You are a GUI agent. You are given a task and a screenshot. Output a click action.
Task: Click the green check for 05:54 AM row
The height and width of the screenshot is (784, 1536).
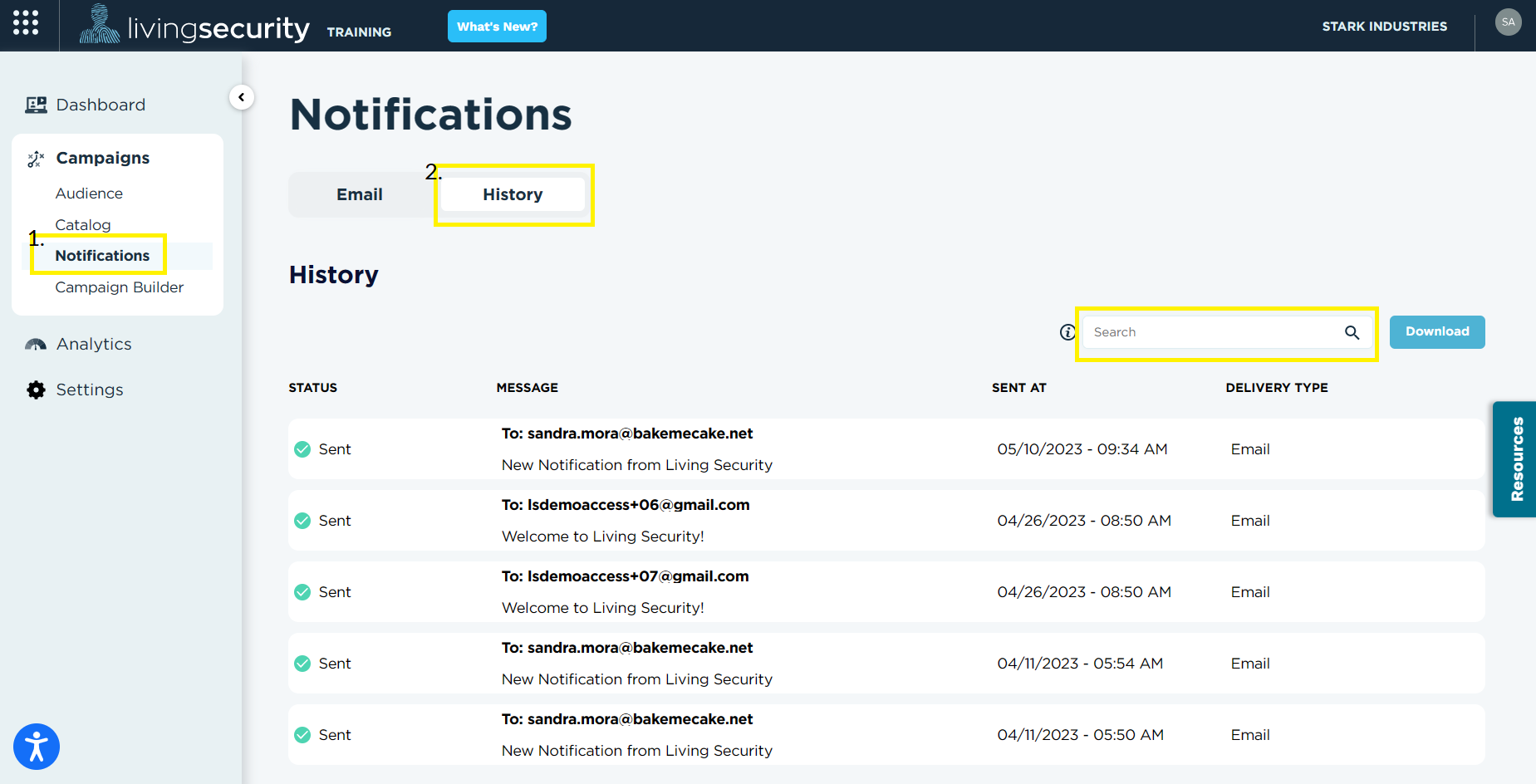(x=302, y=664)
